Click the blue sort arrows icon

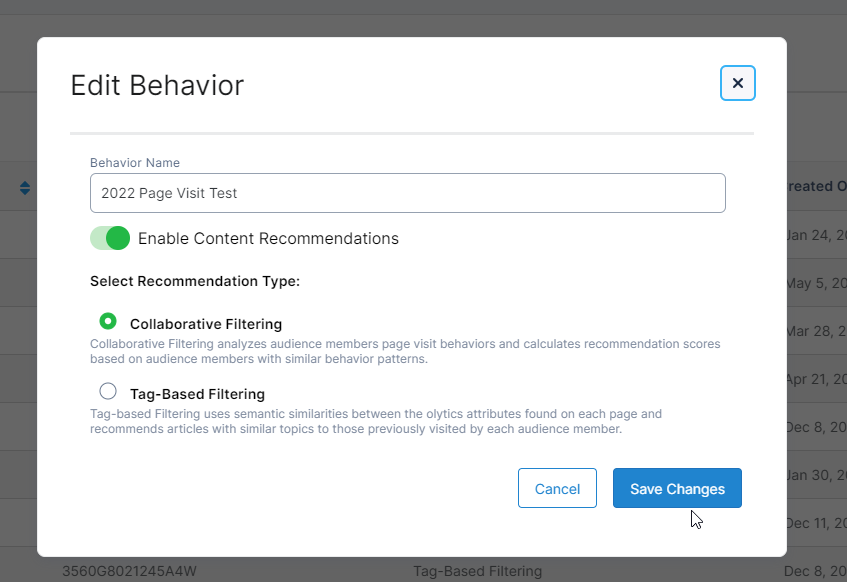click(25, 188)
